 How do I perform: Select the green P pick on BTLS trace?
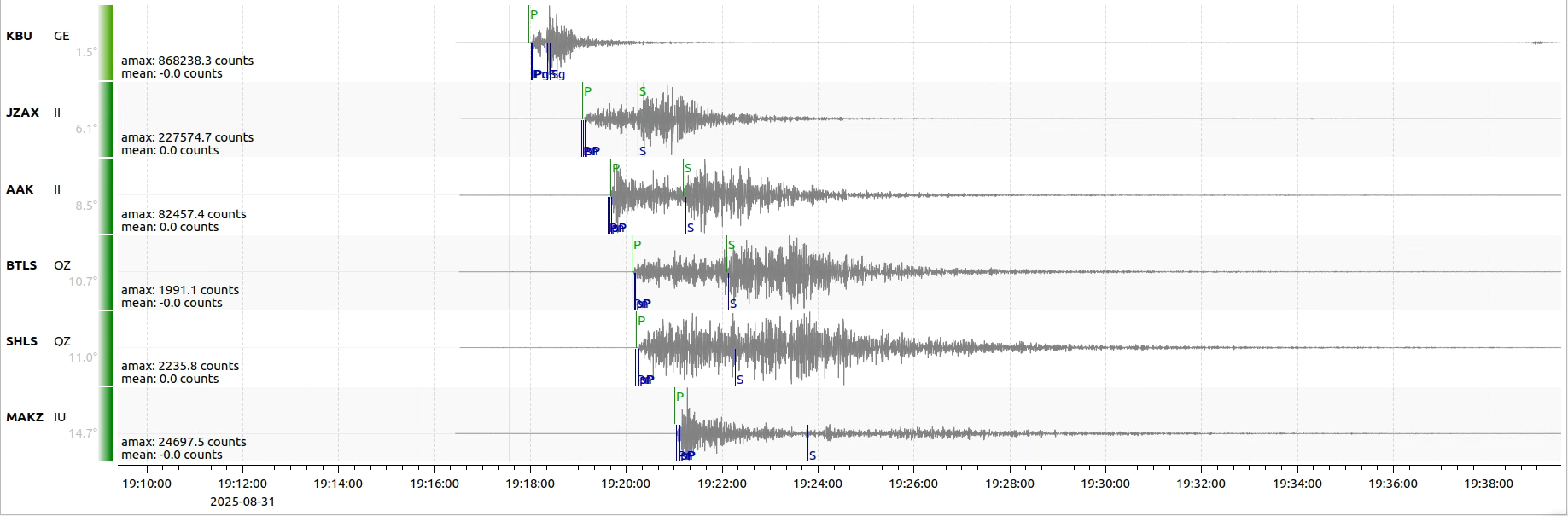click(x=636, y=245)
